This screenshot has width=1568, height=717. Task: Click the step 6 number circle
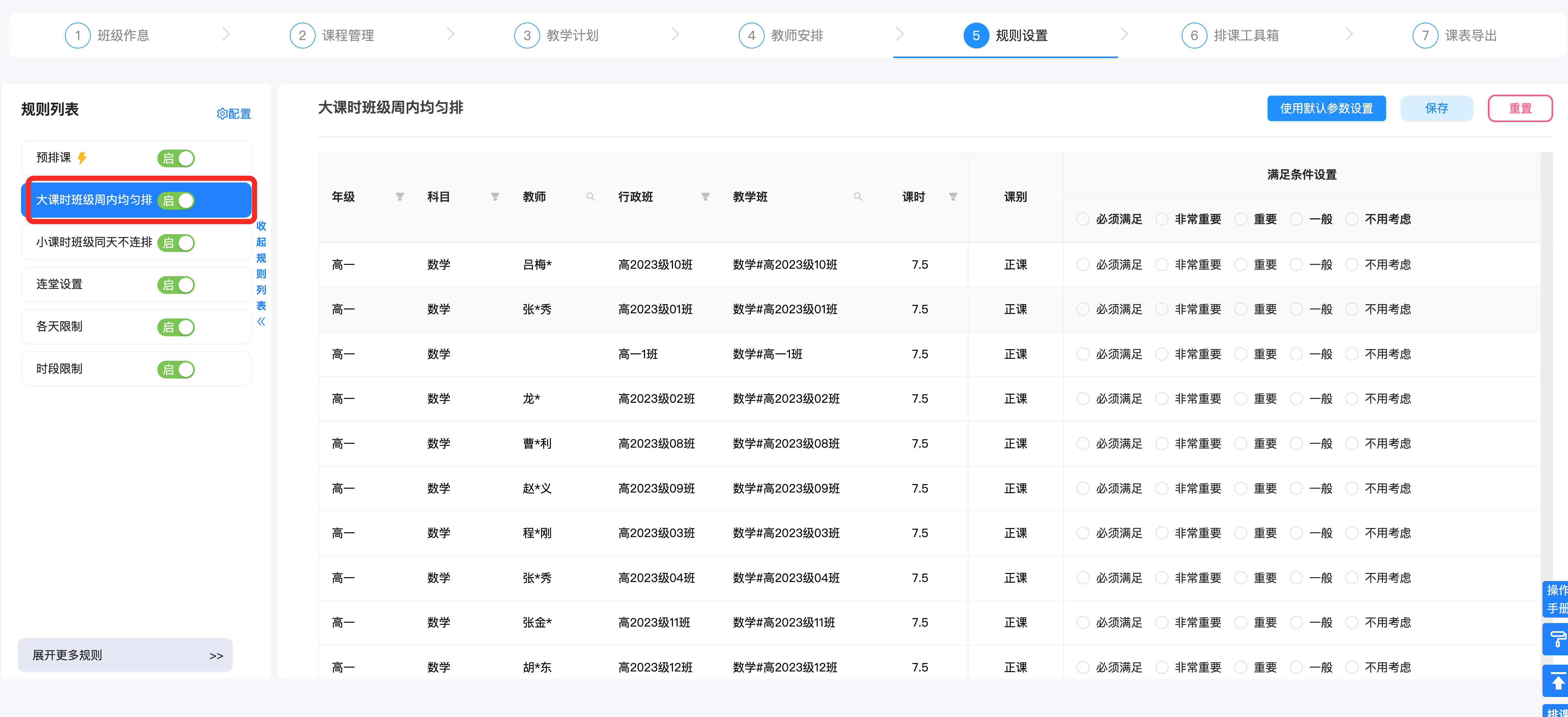(1194, 35)
